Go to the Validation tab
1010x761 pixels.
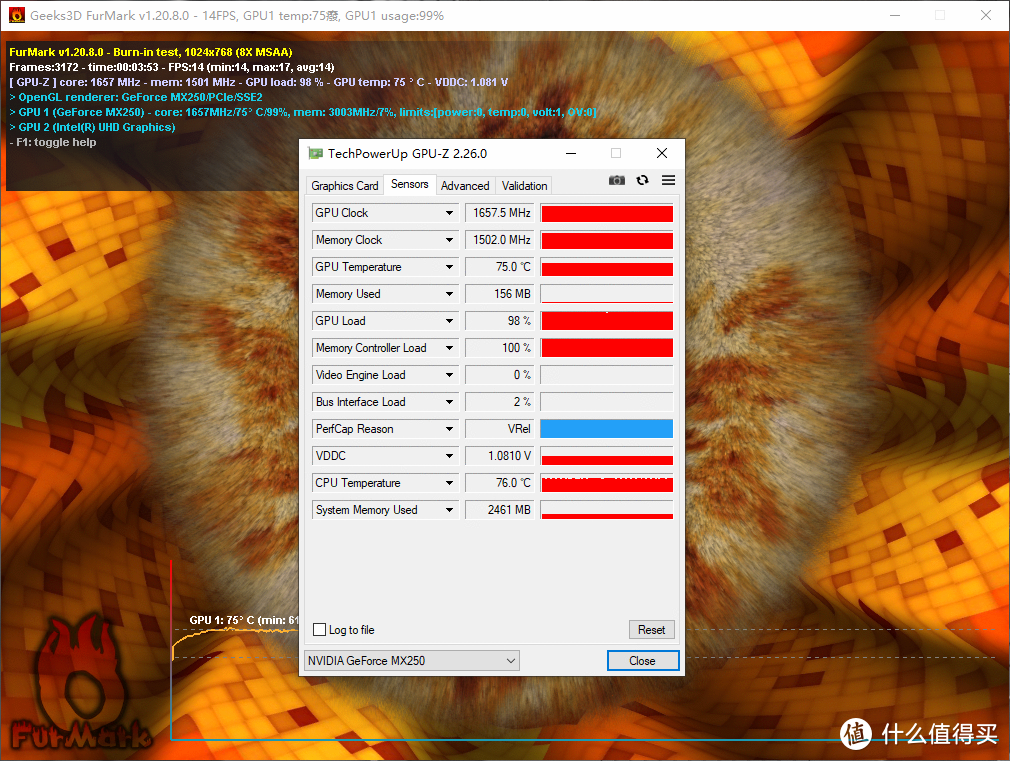524,186
